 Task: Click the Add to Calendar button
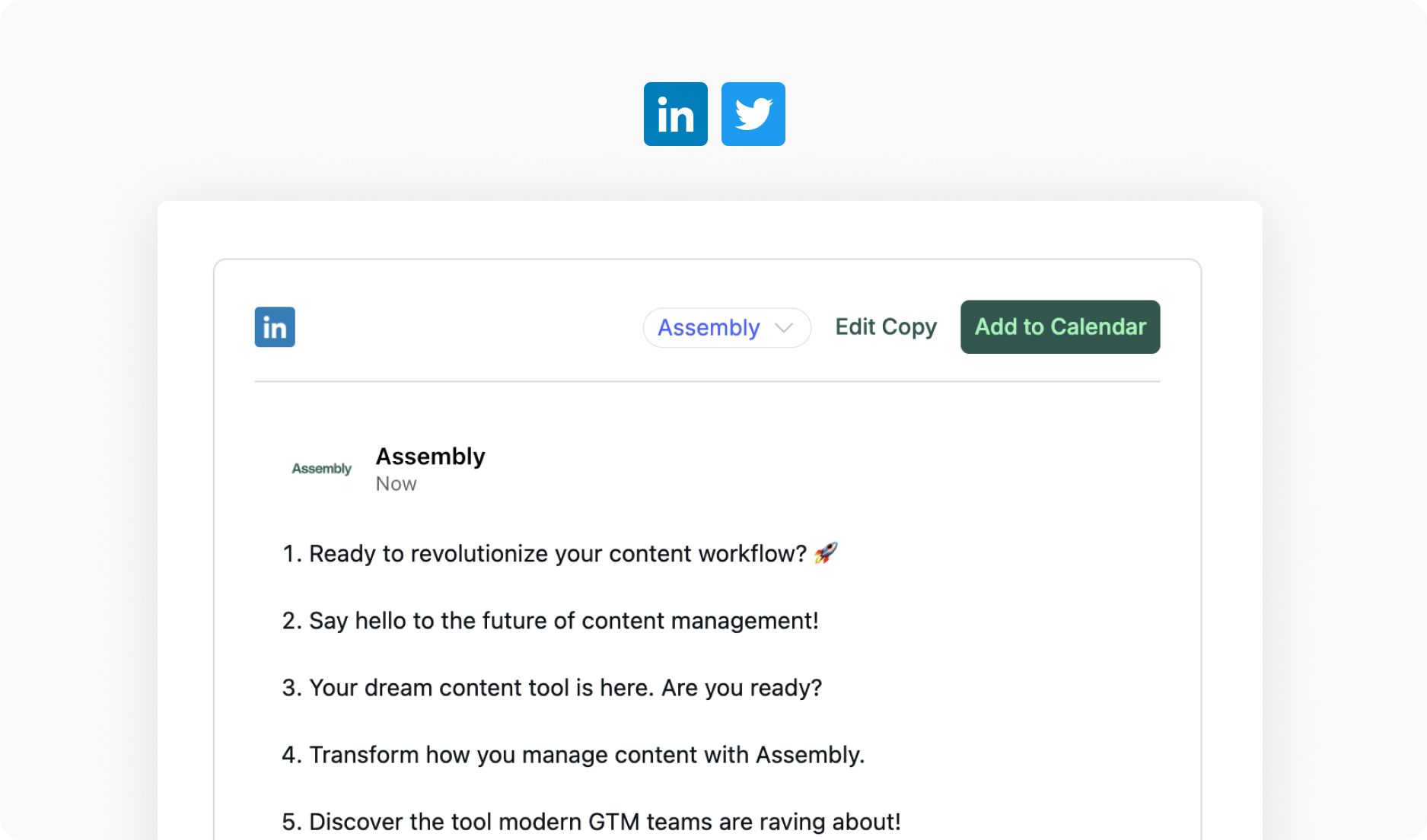(1060, 327)
